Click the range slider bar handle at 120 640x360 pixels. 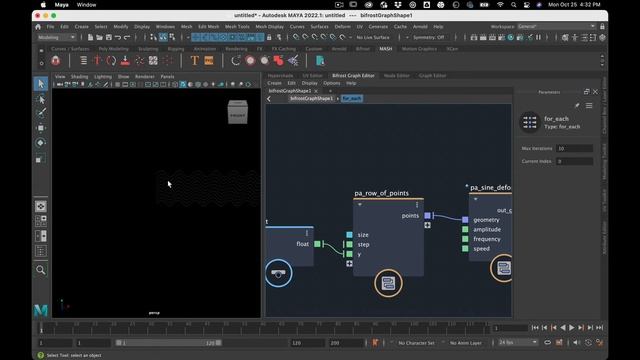click(218, 343)
